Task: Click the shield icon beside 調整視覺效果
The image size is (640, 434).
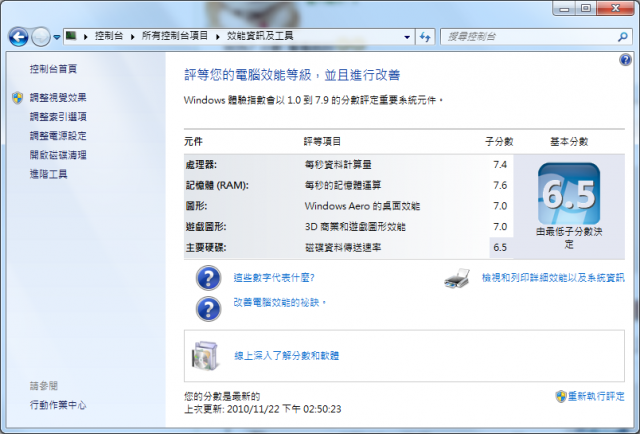Action: coord(18,98)
